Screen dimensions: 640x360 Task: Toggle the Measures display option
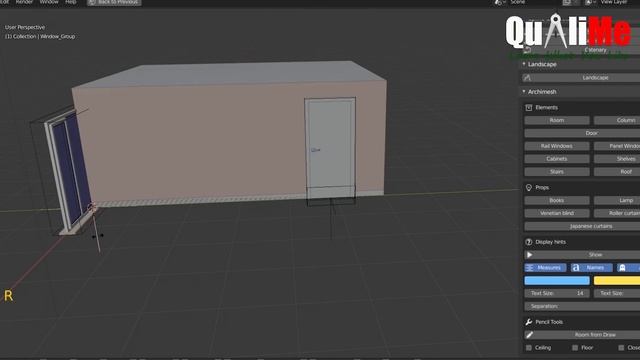[545, 268]
